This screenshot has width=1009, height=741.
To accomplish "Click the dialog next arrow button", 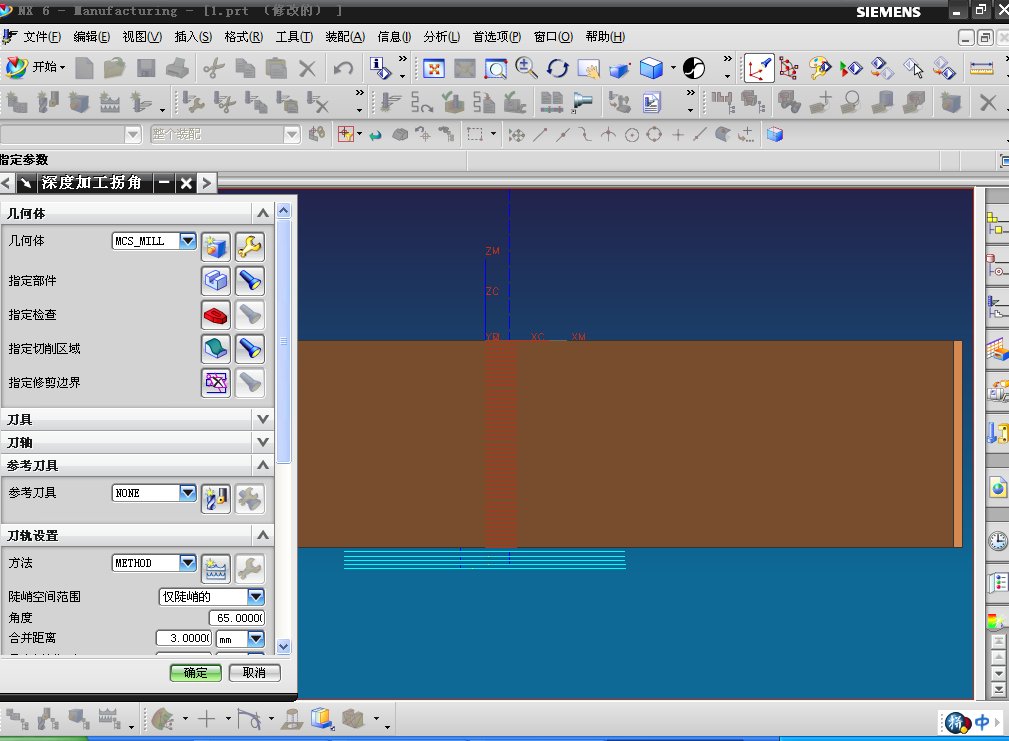I will 206,183.
